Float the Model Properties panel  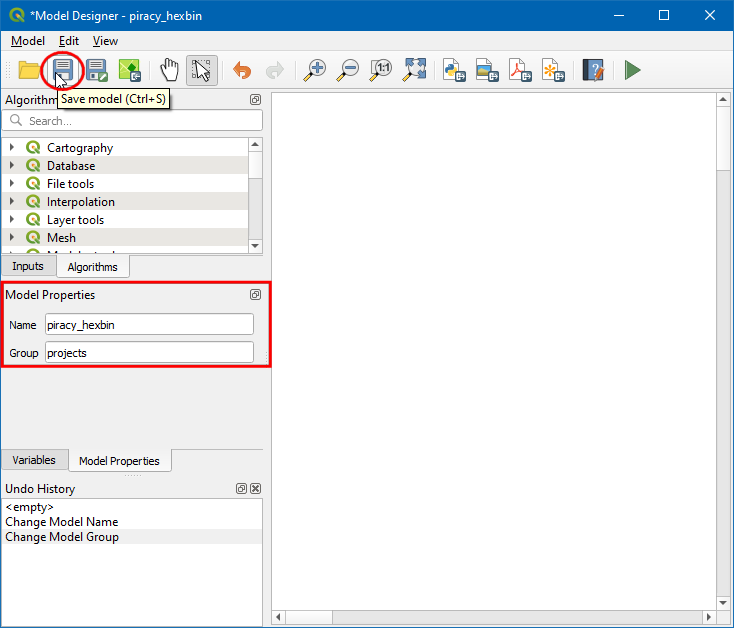pos(255,294)
